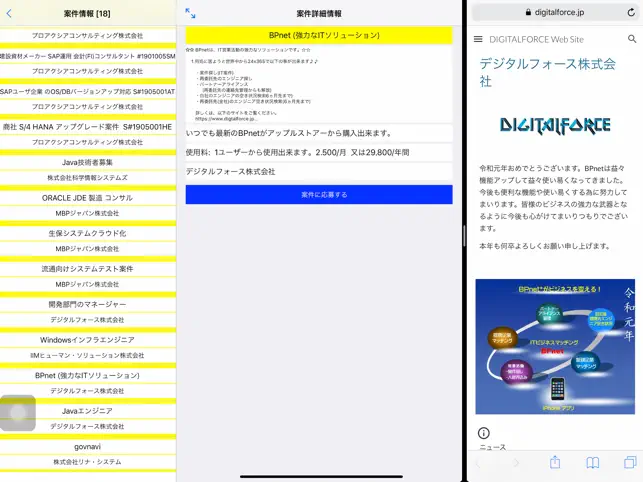
Task: Tap the info circle icon above ニュース
Action: (483, 433)
